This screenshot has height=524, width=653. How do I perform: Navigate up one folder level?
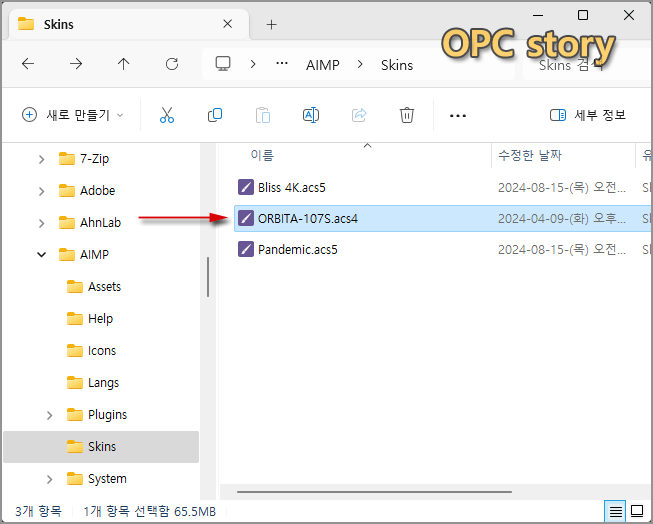(124, 64)
